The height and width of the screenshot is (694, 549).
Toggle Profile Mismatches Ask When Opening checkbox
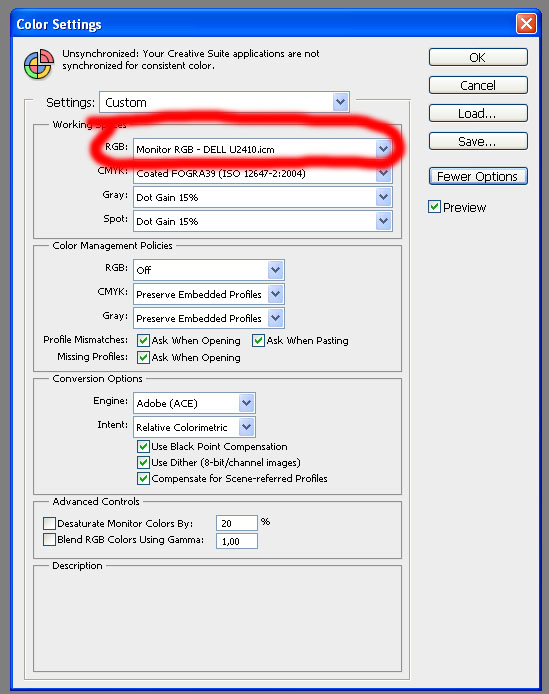(x=143, y=340)
